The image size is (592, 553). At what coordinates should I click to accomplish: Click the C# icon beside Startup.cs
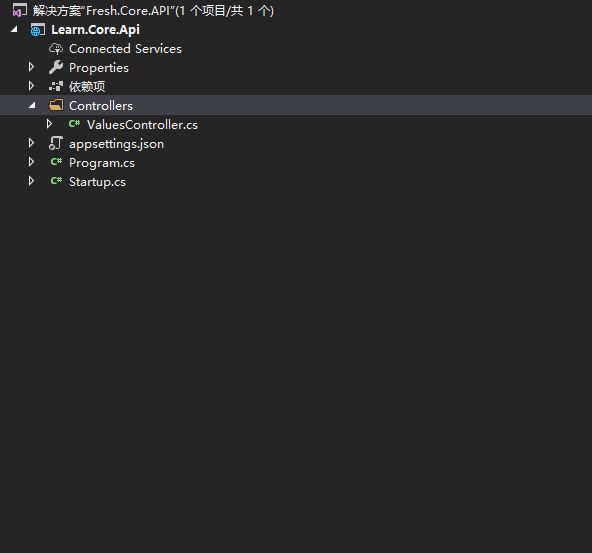pyautogui.click(x=56, y=180)
